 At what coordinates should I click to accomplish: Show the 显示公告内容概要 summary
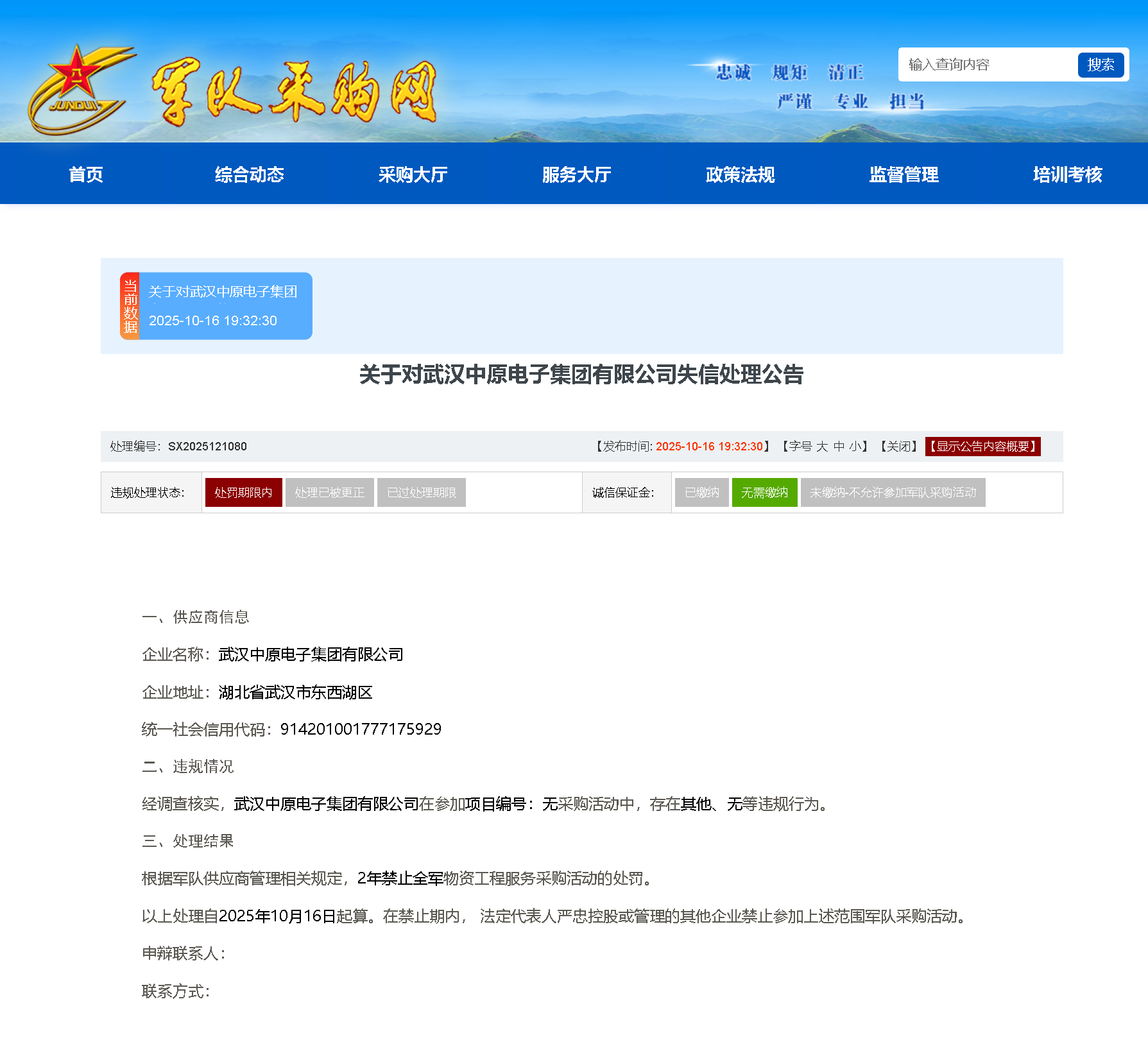tap(982, 447)
